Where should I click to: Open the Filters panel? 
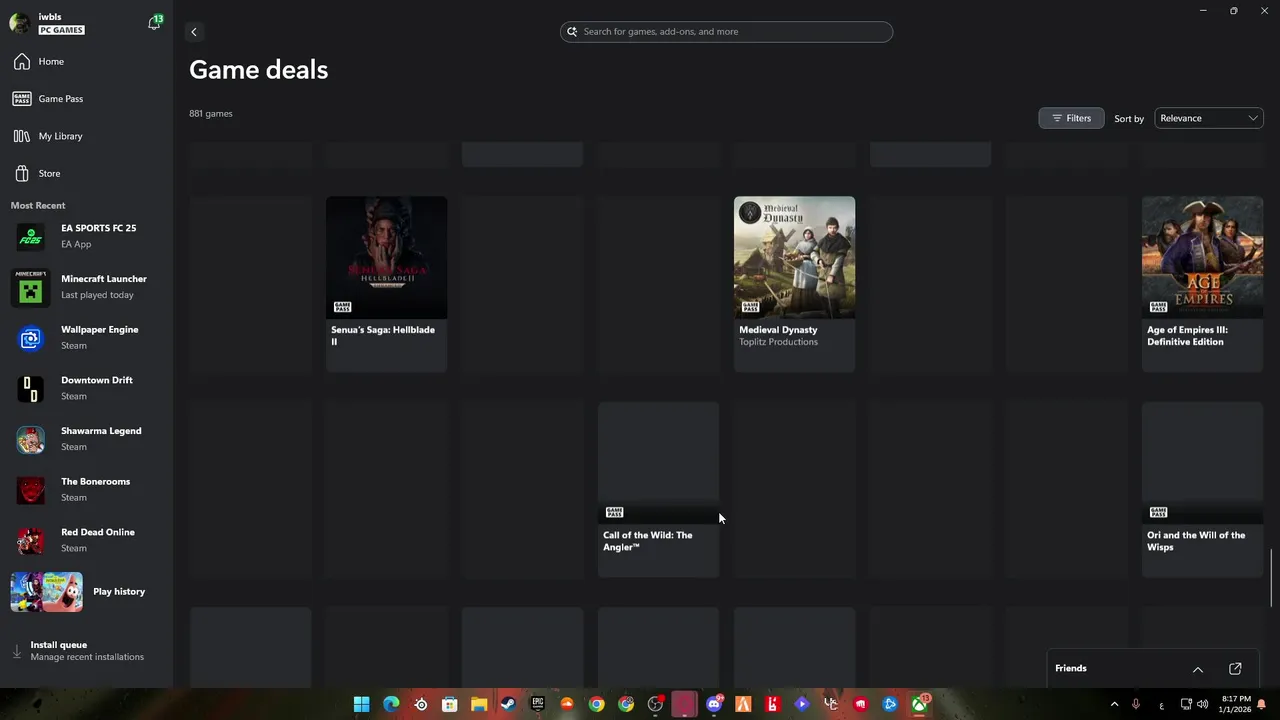coord(1071,118)
